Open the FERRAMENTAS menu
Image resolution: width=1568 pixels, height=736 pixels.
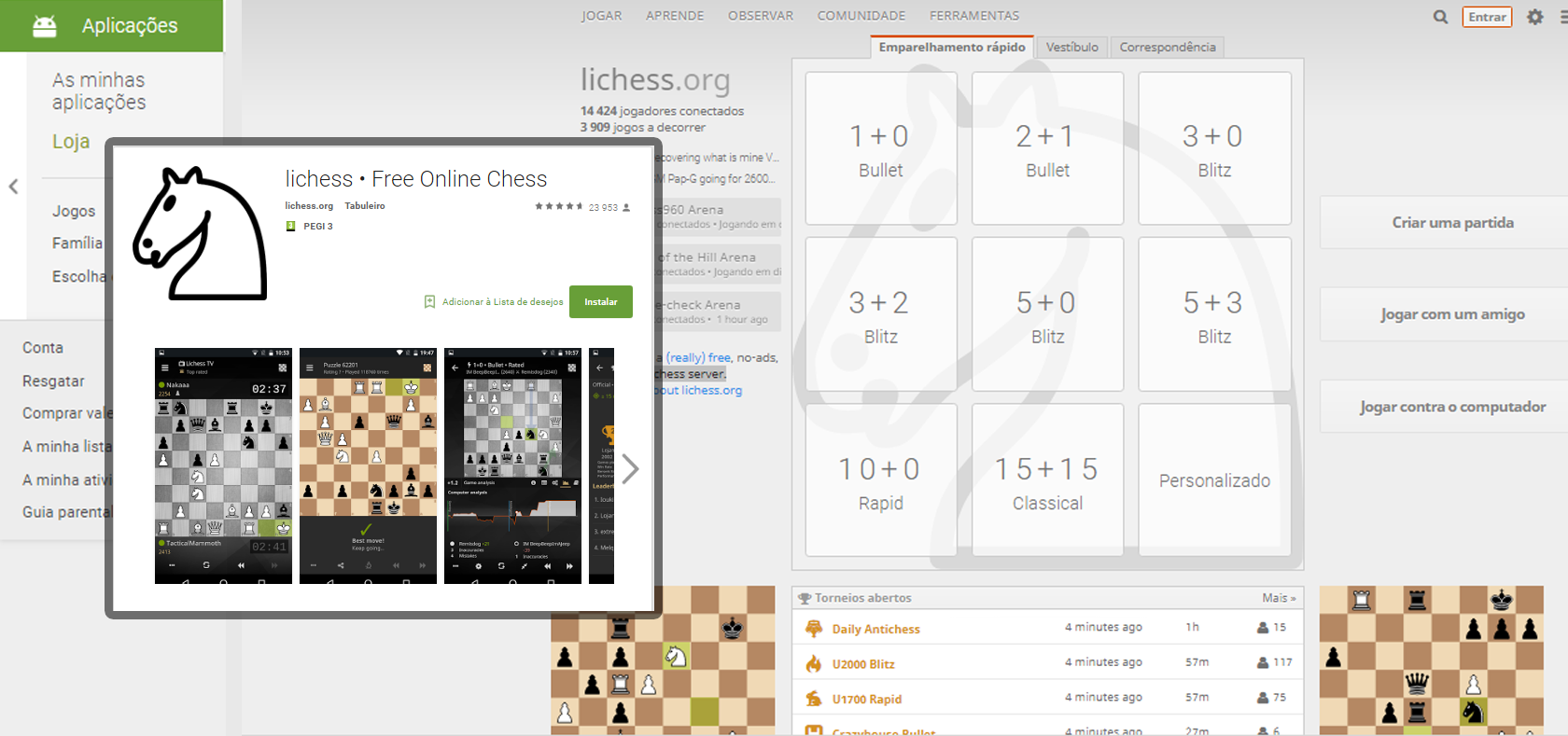pyautogui.click(x=974, y=16)
